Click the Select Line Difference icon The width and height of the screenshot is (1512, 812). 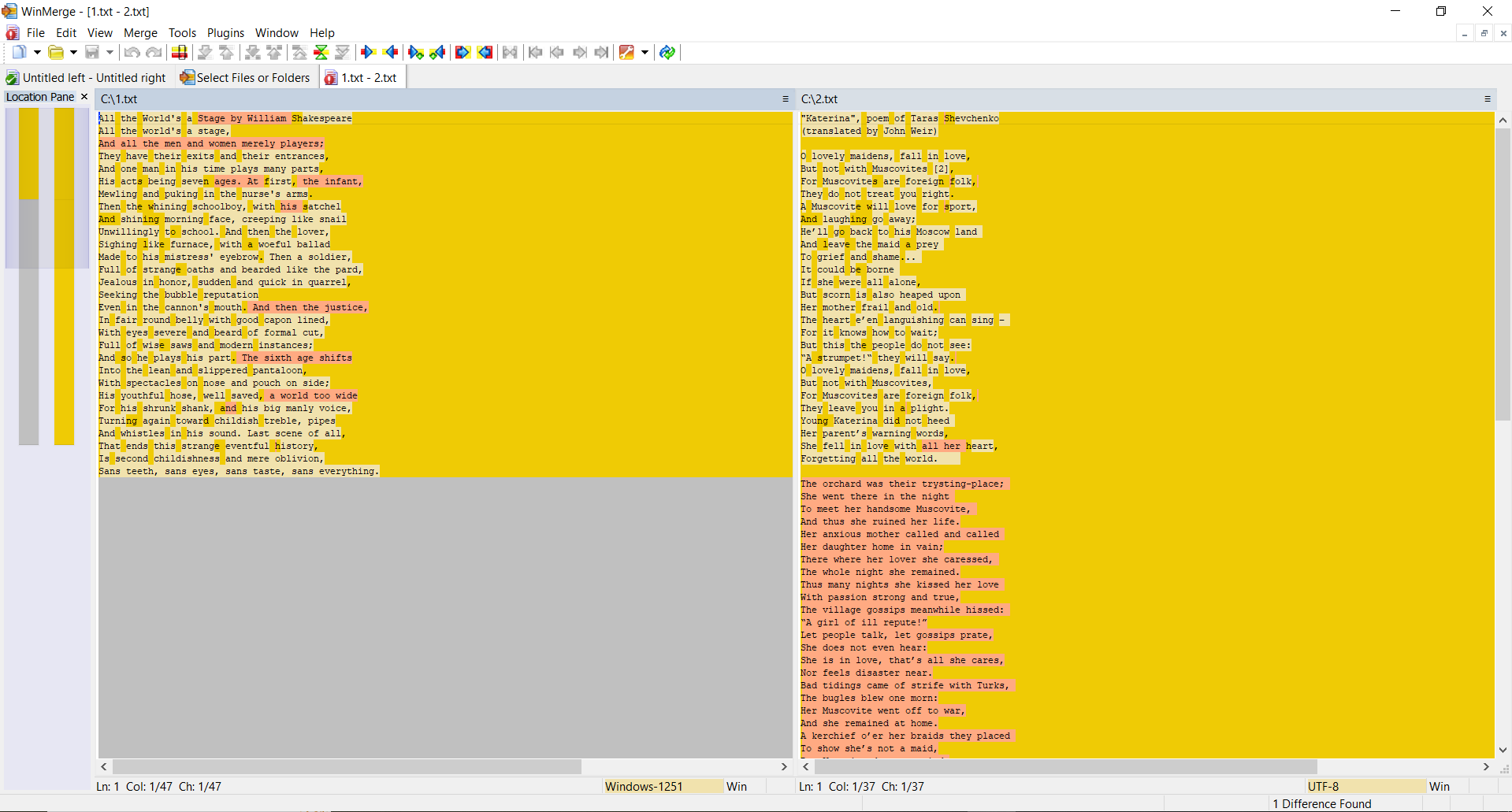180,52
